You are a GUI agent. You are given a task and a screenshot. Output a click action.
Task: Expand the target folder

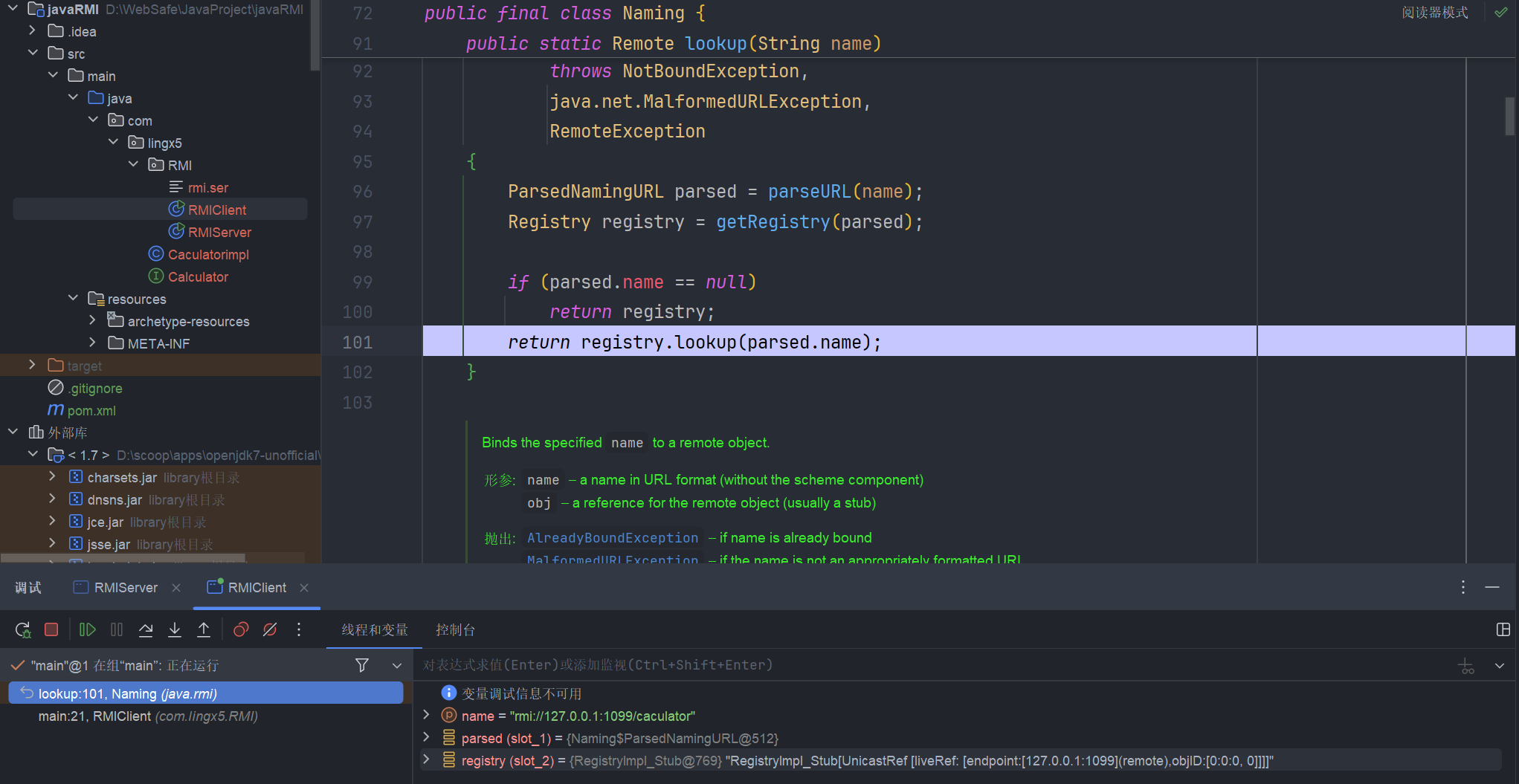coord(33,365)
